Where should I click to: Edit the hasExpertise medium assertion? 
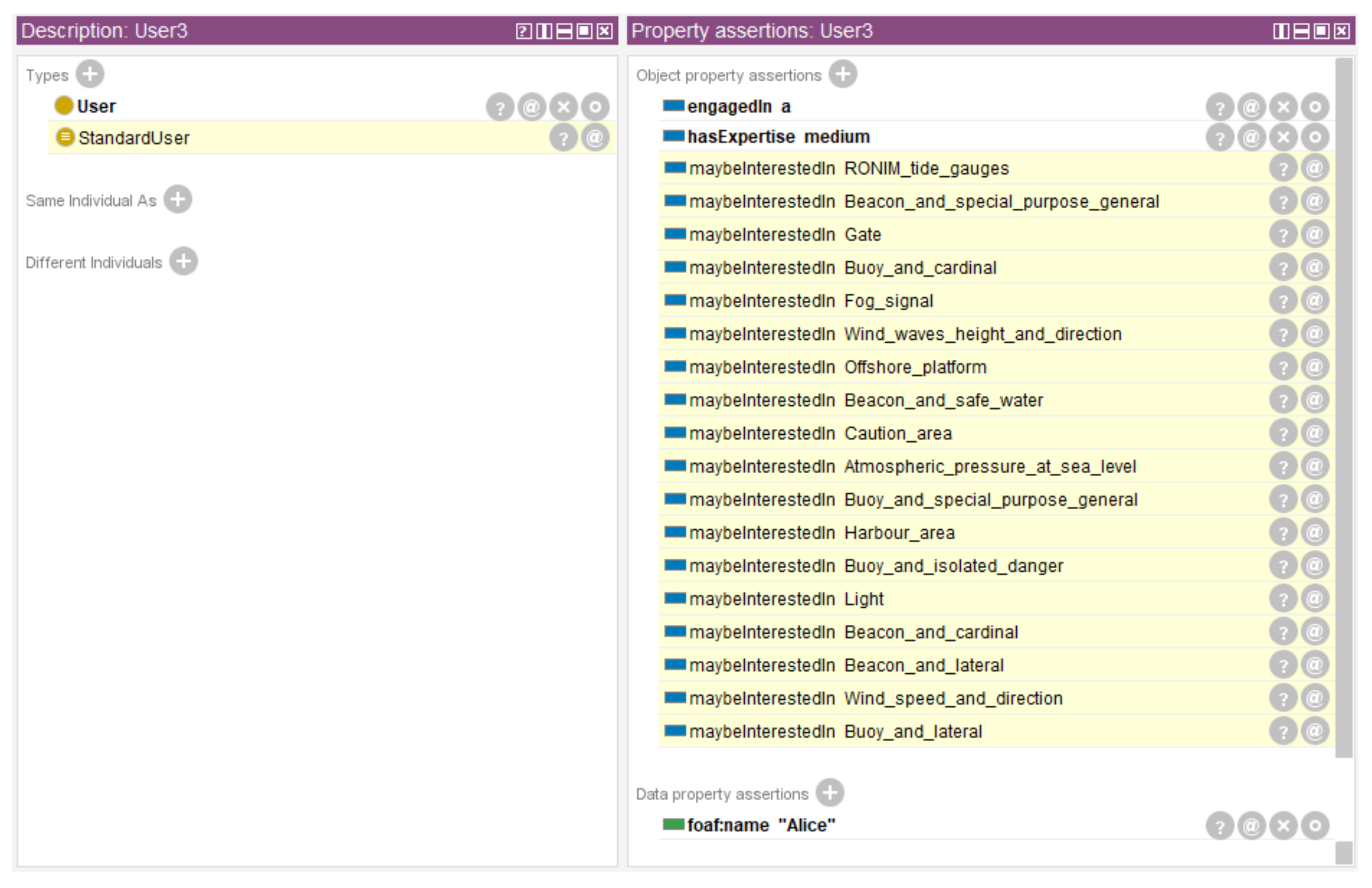(x=1315, y=137)
